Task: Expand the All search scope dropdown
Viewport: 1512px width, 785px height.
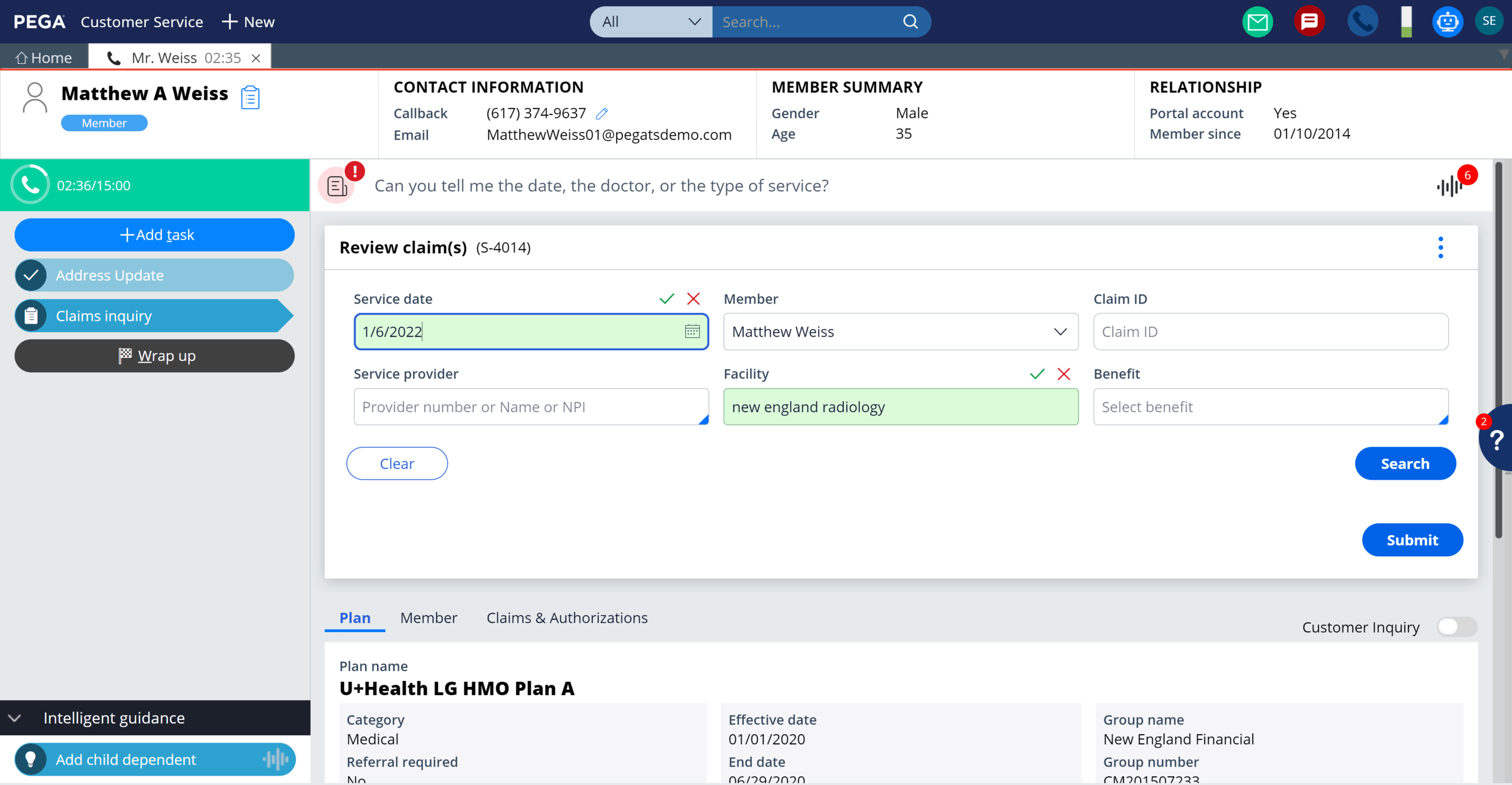Action: (651, 22)
